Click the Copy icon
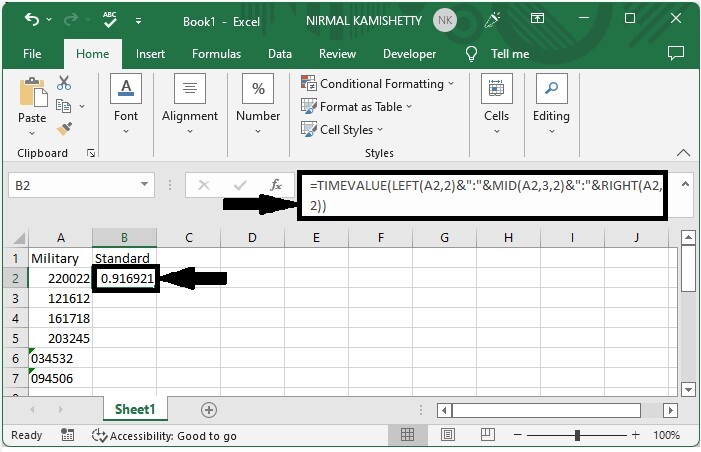 63,106
